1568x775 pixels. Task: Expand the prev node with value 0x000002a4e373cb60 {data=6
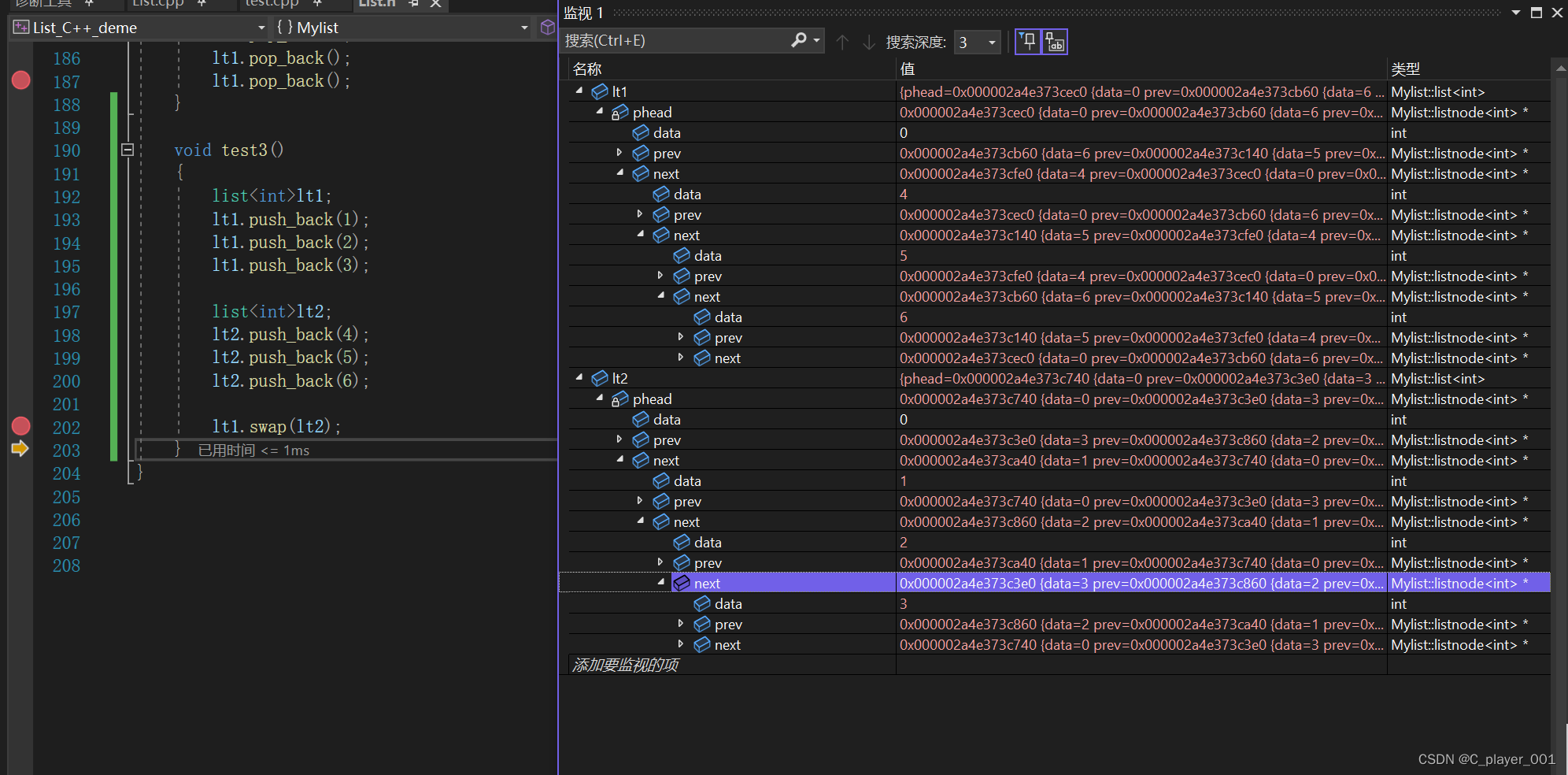619,153
